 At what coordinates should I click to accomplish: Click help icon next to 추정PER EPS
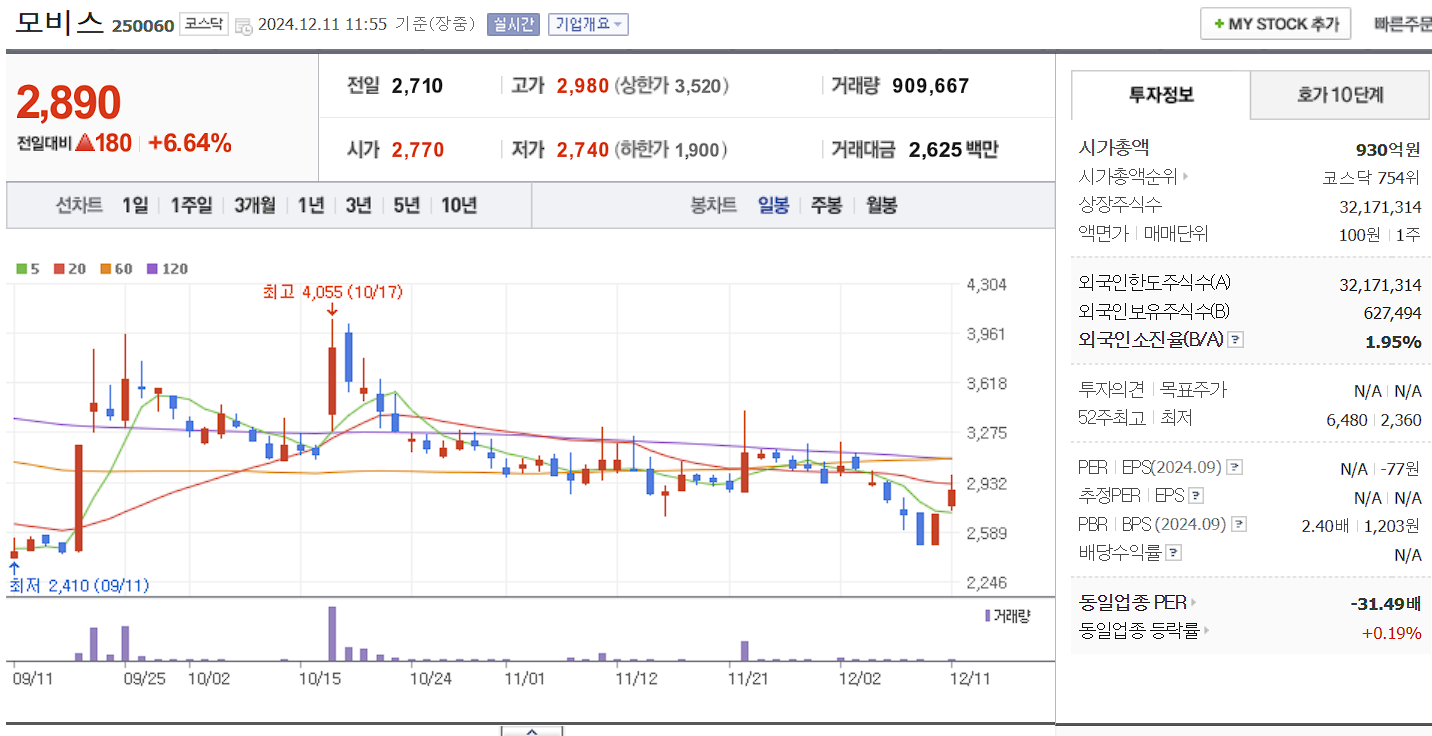[x=1196, y=496]
